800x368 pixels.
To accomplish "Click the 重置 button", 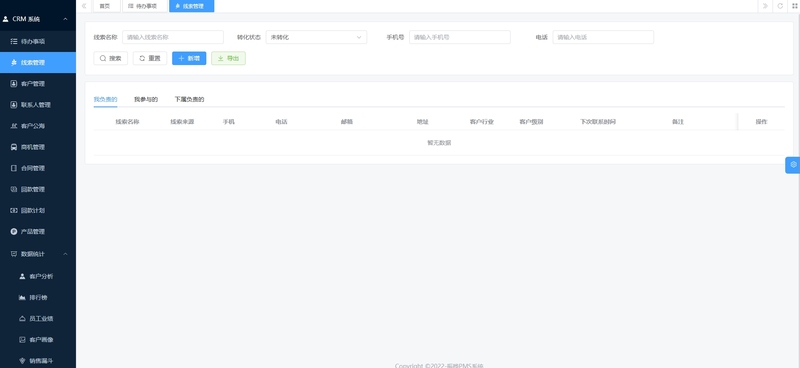I will [150, 58].
